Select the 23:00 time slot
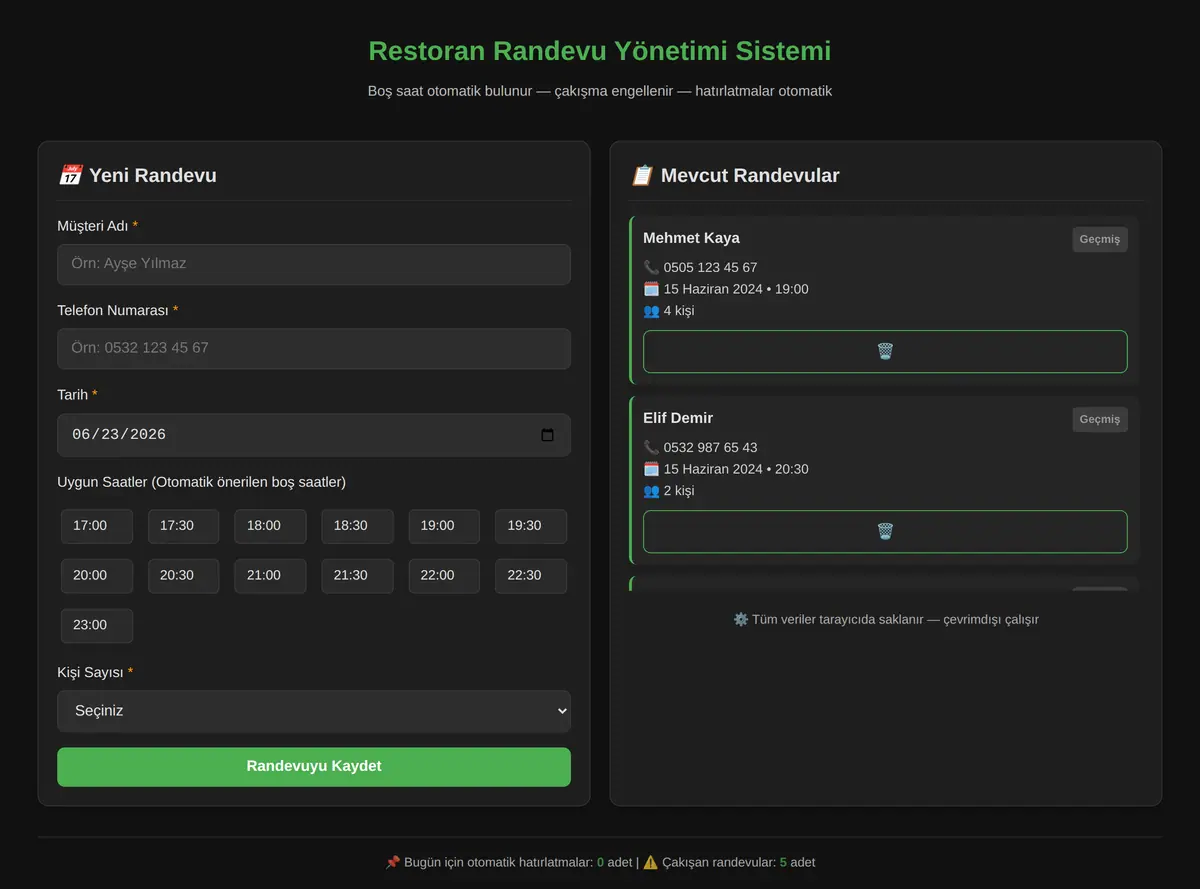The width and height of the screenshot is (1200, 889). [97, 625]
